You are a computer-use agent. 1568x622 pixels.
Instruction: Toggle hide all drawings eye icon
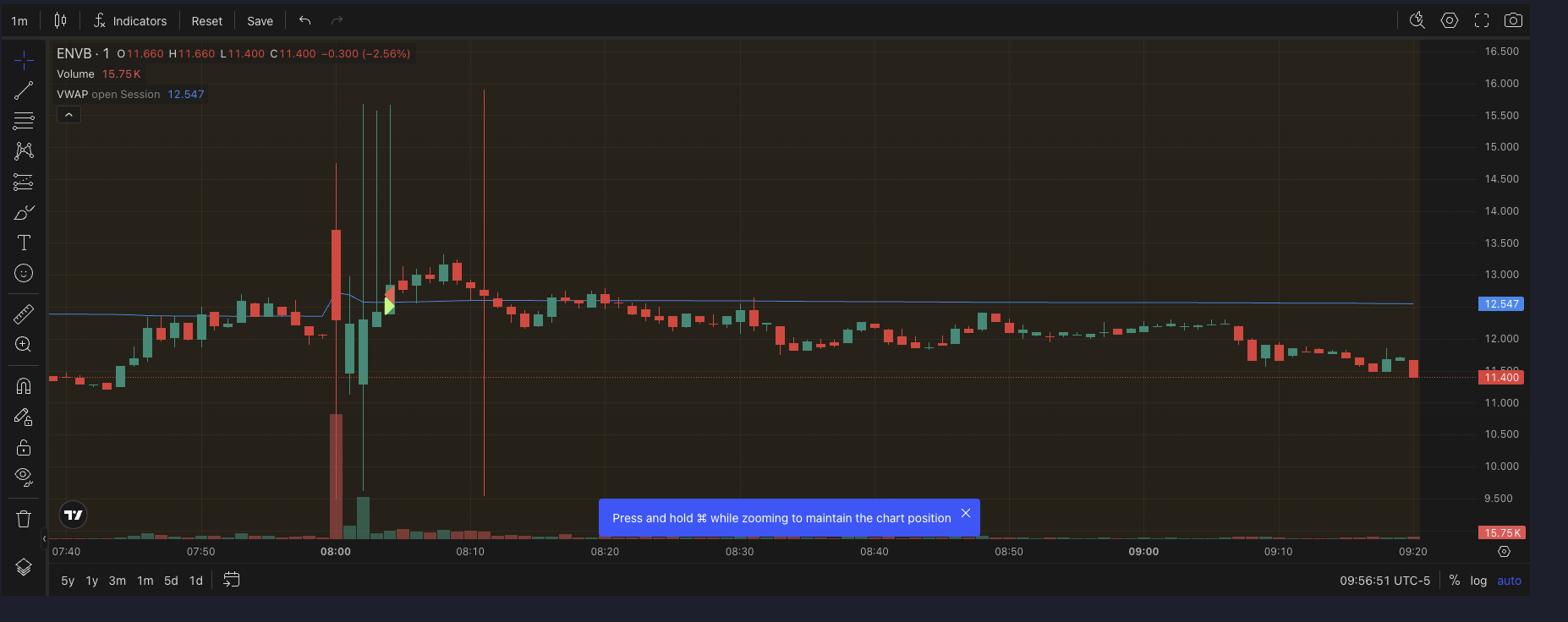click(24, 477)
